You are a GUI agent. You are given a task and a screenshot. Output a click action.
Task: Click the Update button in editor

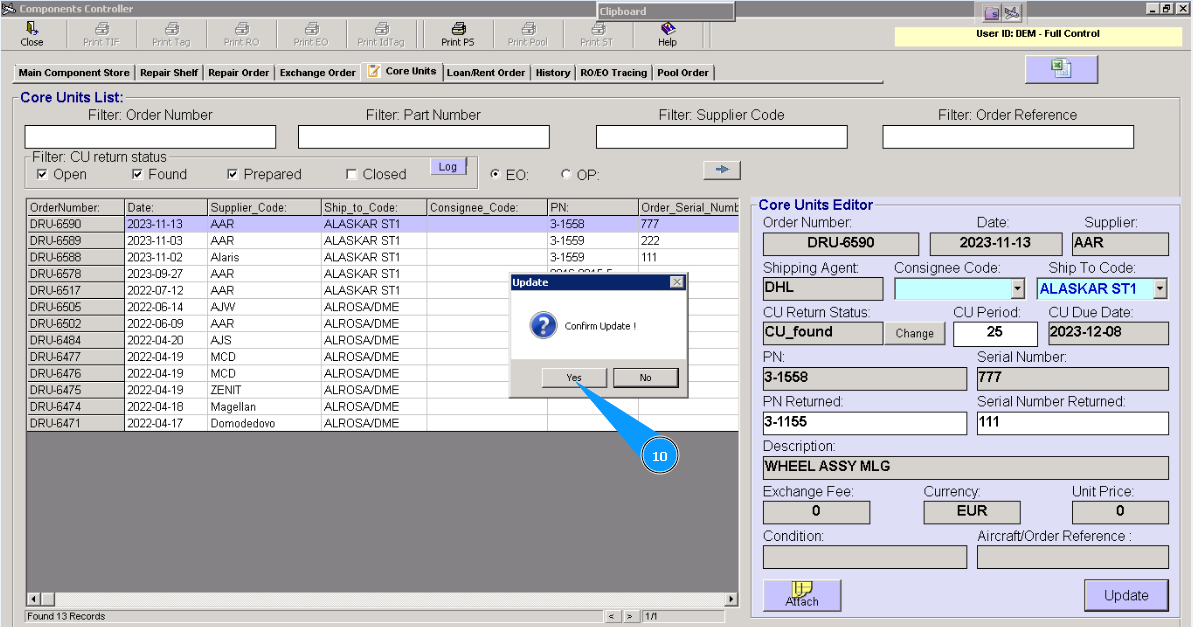pyautogui.click(x=1126, y=595)
